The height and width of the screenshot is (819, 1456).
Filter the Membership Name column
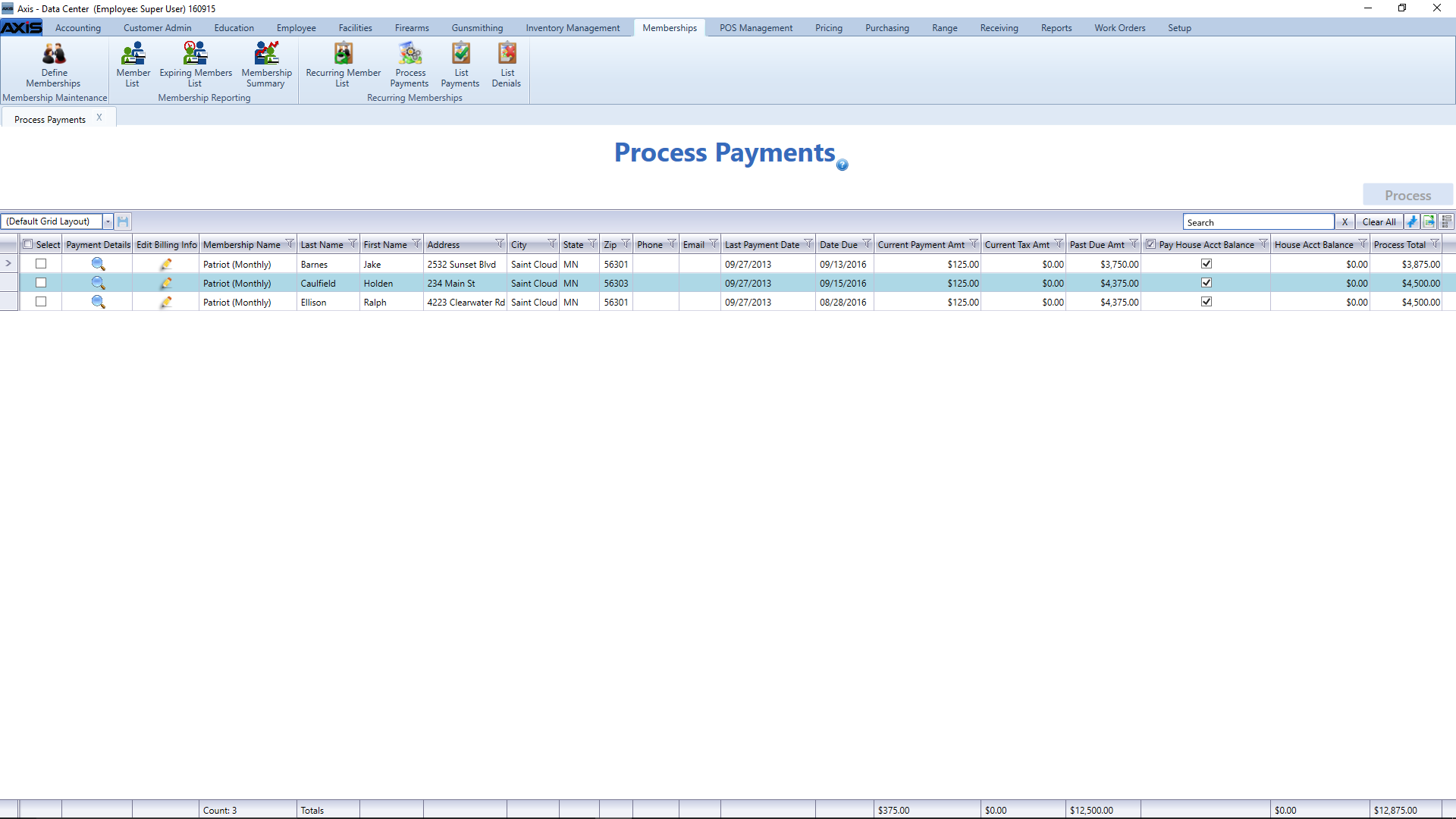click(290, 244)
